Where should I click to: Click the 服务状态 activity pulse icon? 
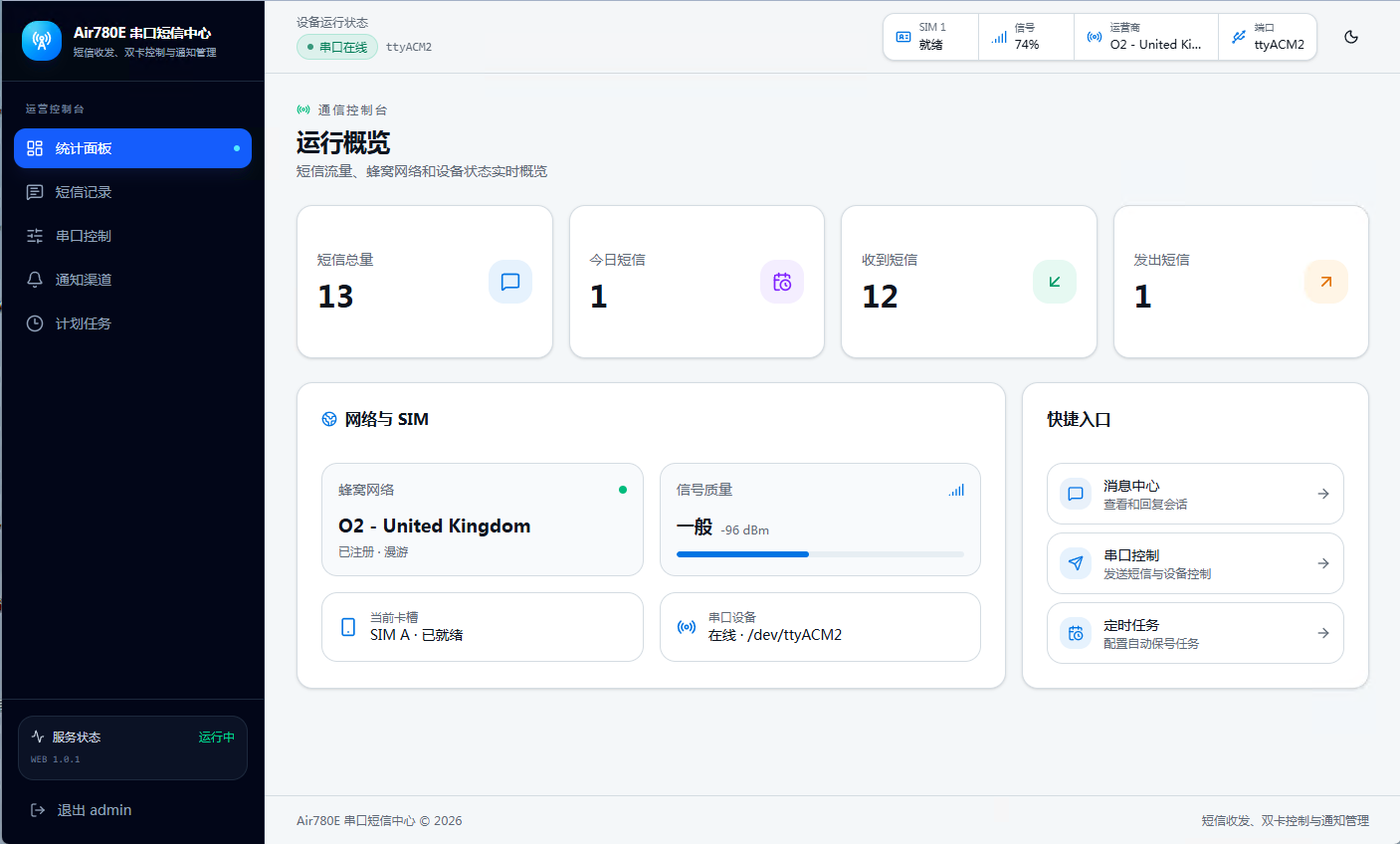(38, 737)
